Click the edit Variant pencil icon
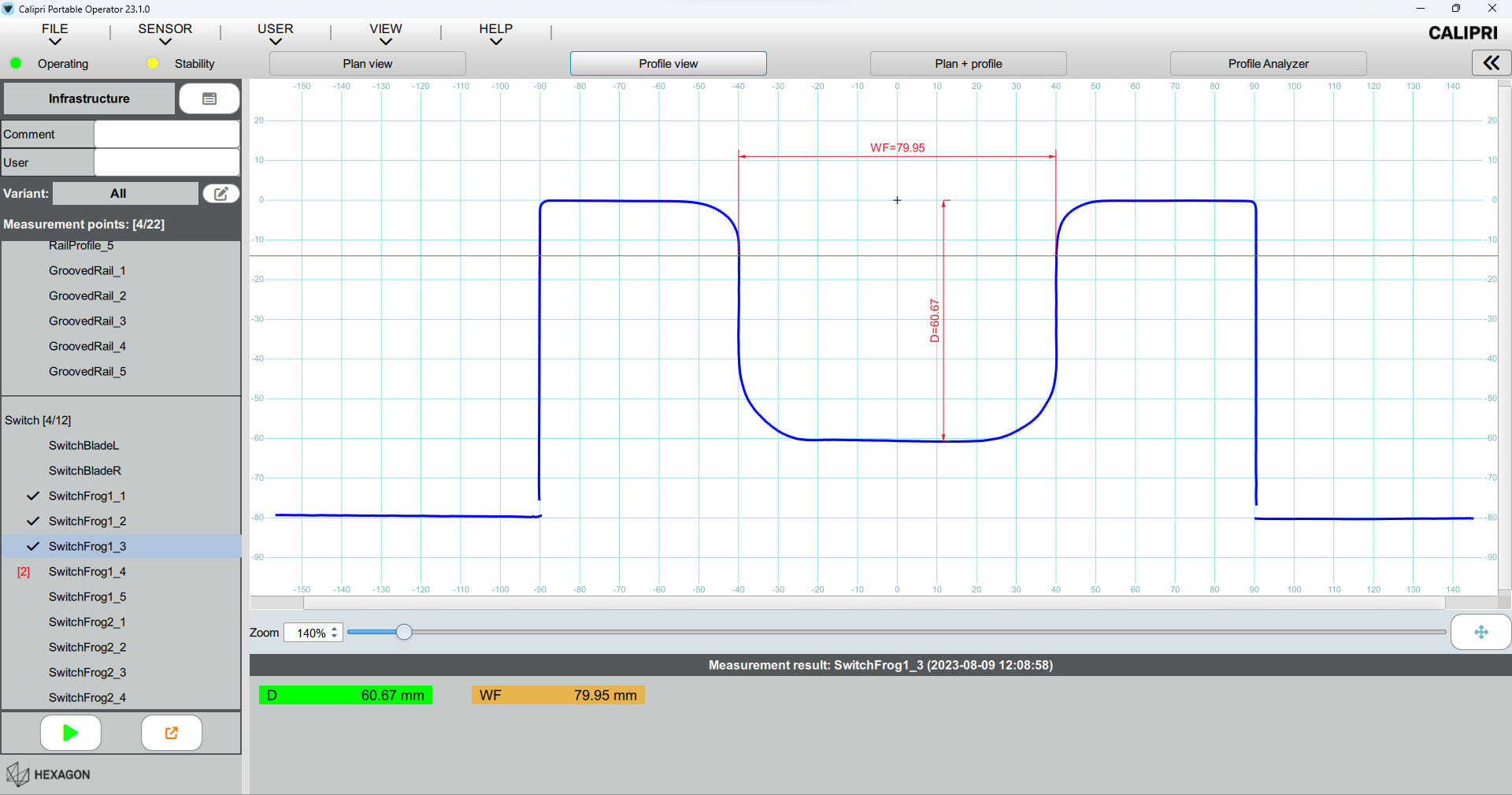 221,194
